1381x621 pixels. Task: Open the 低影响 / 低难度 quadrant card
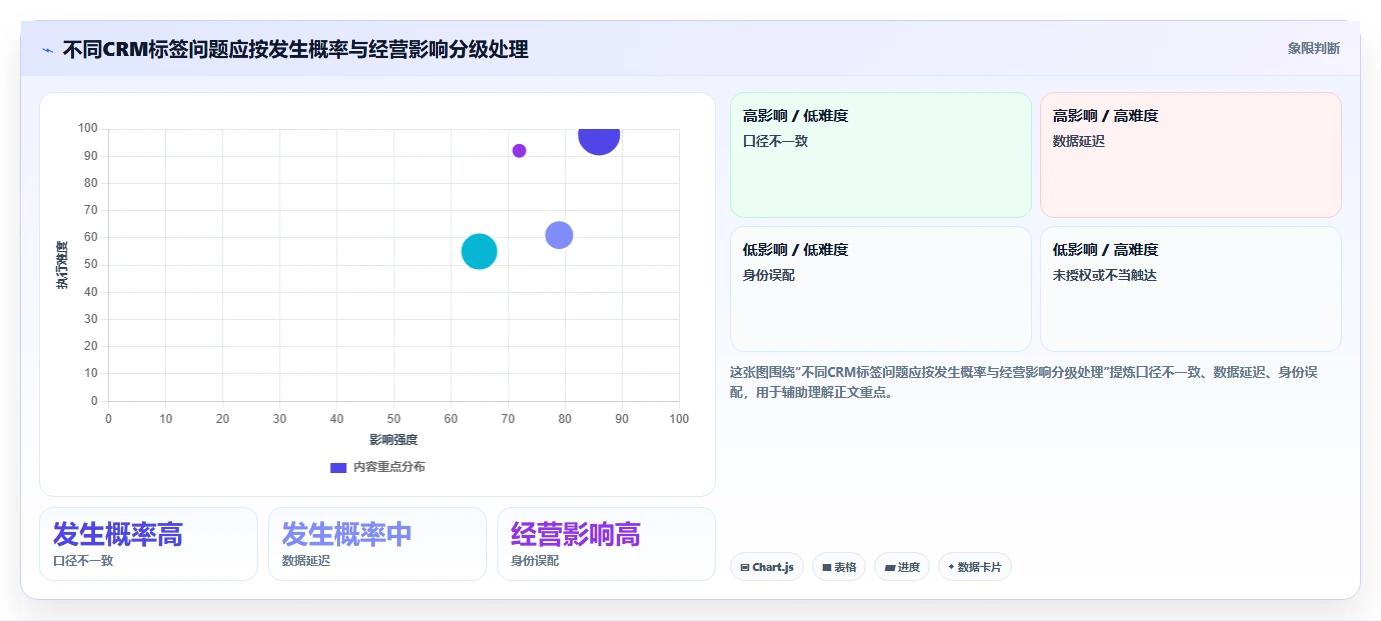point(880,289)
